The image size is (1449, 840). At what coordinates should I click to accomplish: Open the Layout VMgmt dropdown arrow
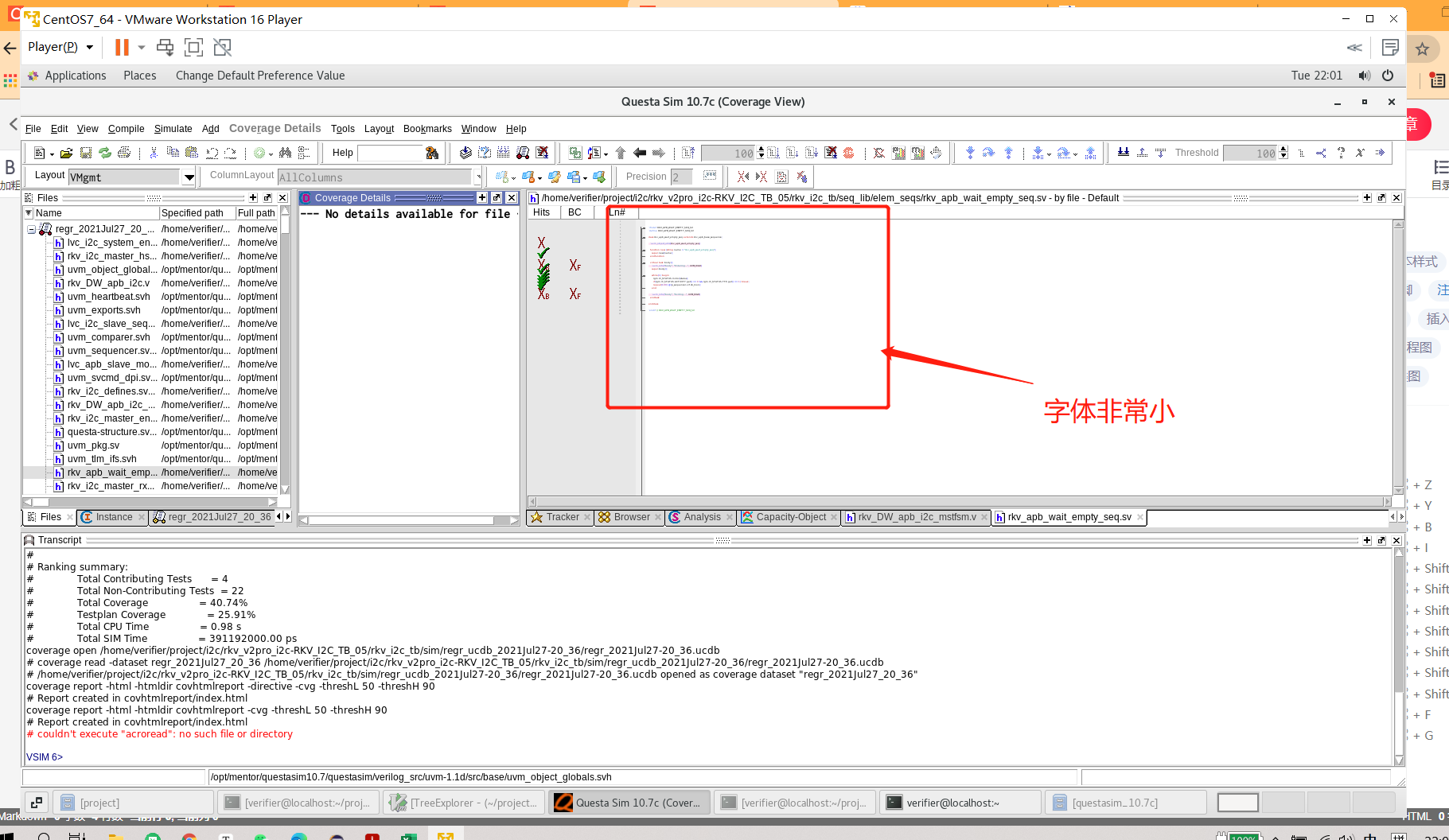[x=189, y=177]
